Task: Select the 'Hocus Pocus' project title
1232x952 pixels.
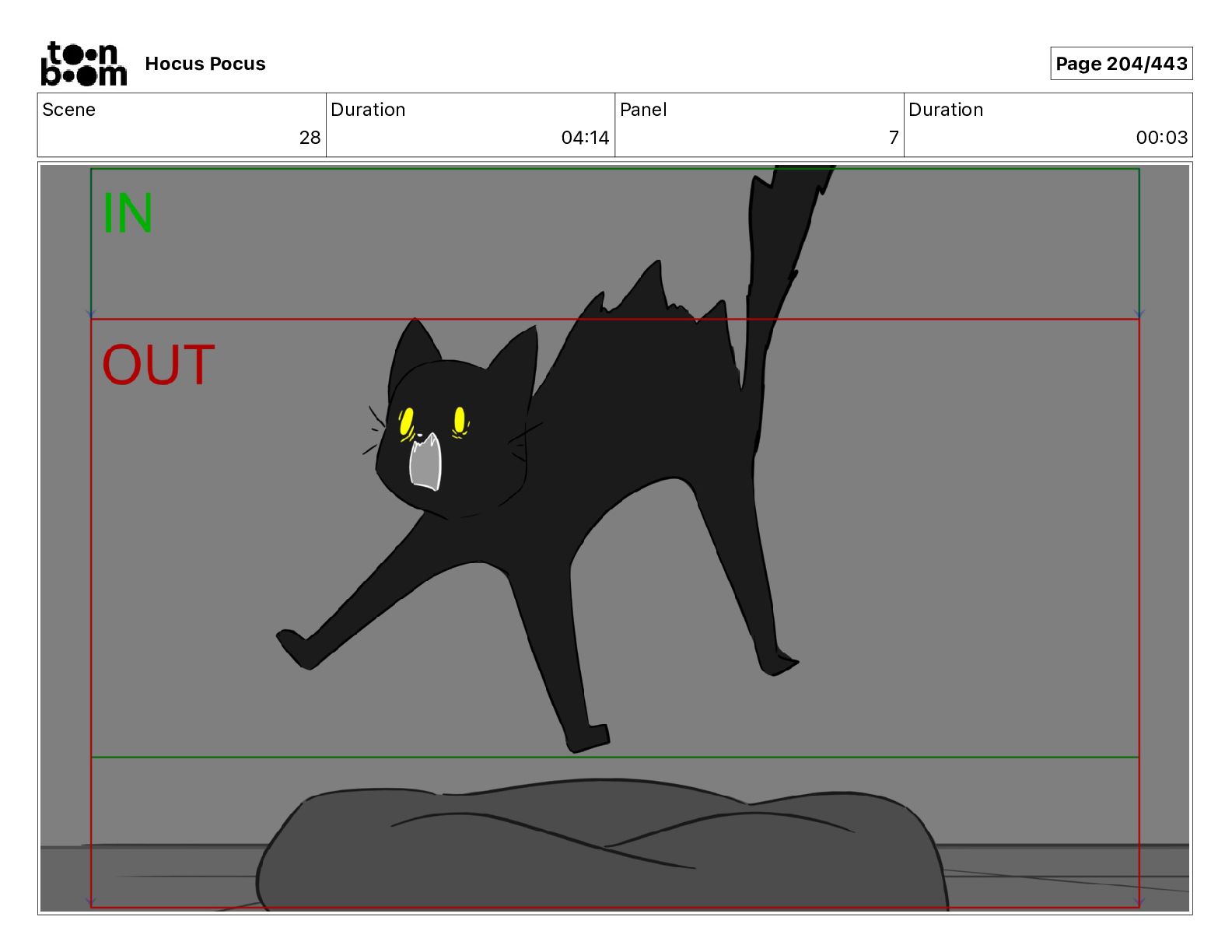Action: [x=205, y=64]
